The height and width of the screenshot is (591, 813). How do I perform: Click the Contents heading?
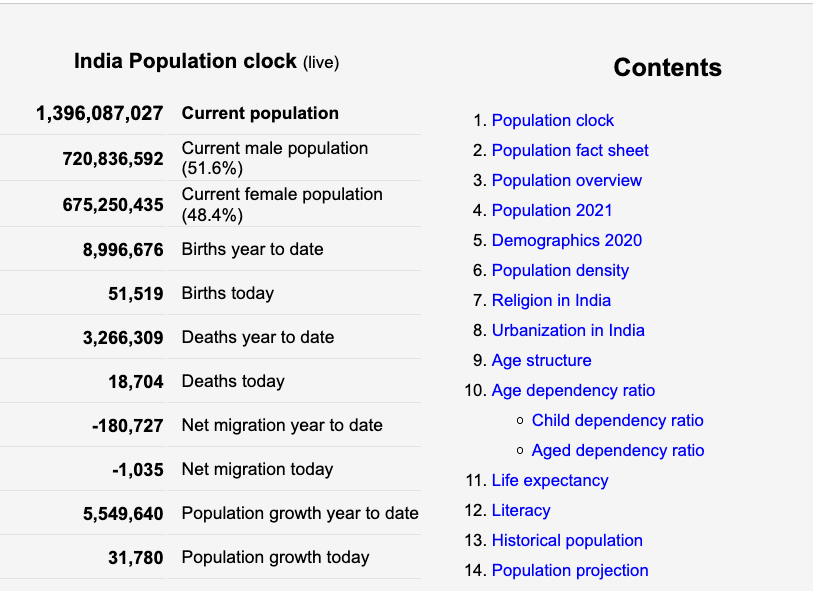point(667,68)
